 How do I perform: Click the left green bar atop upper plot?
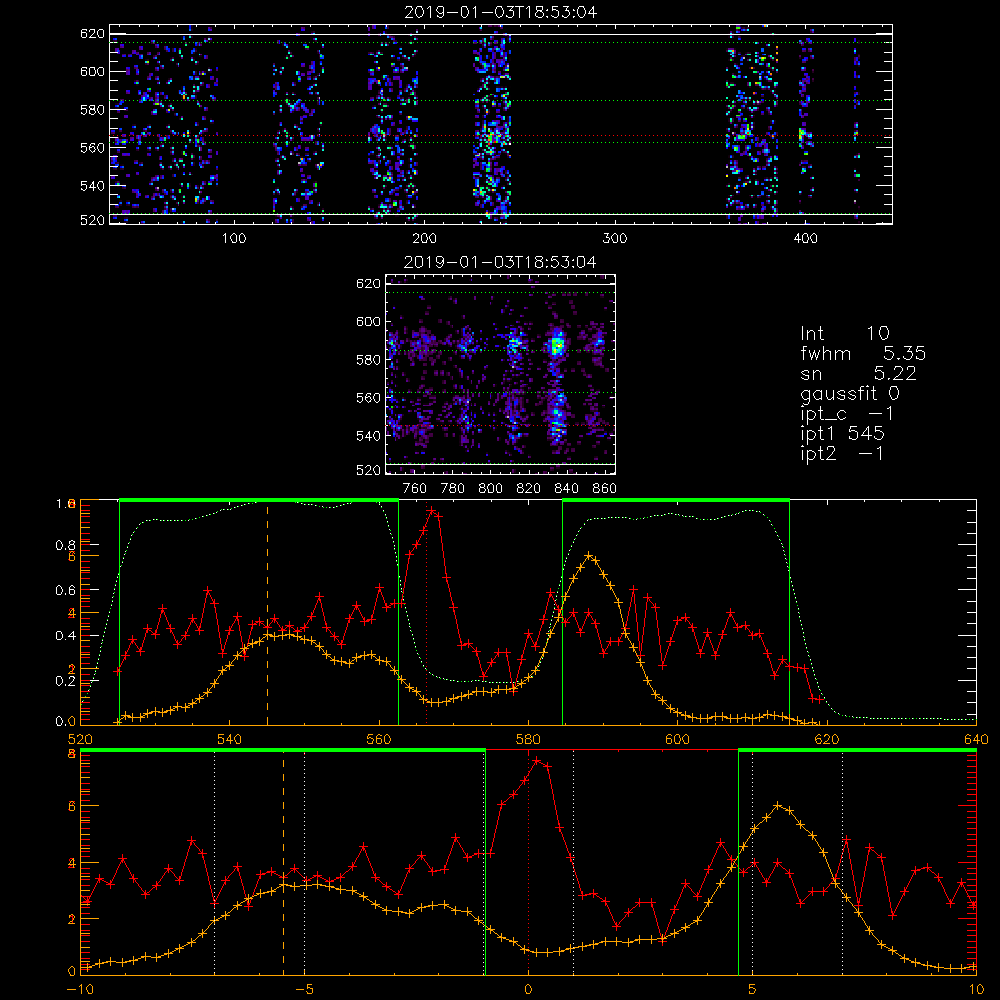coord(259,500)
